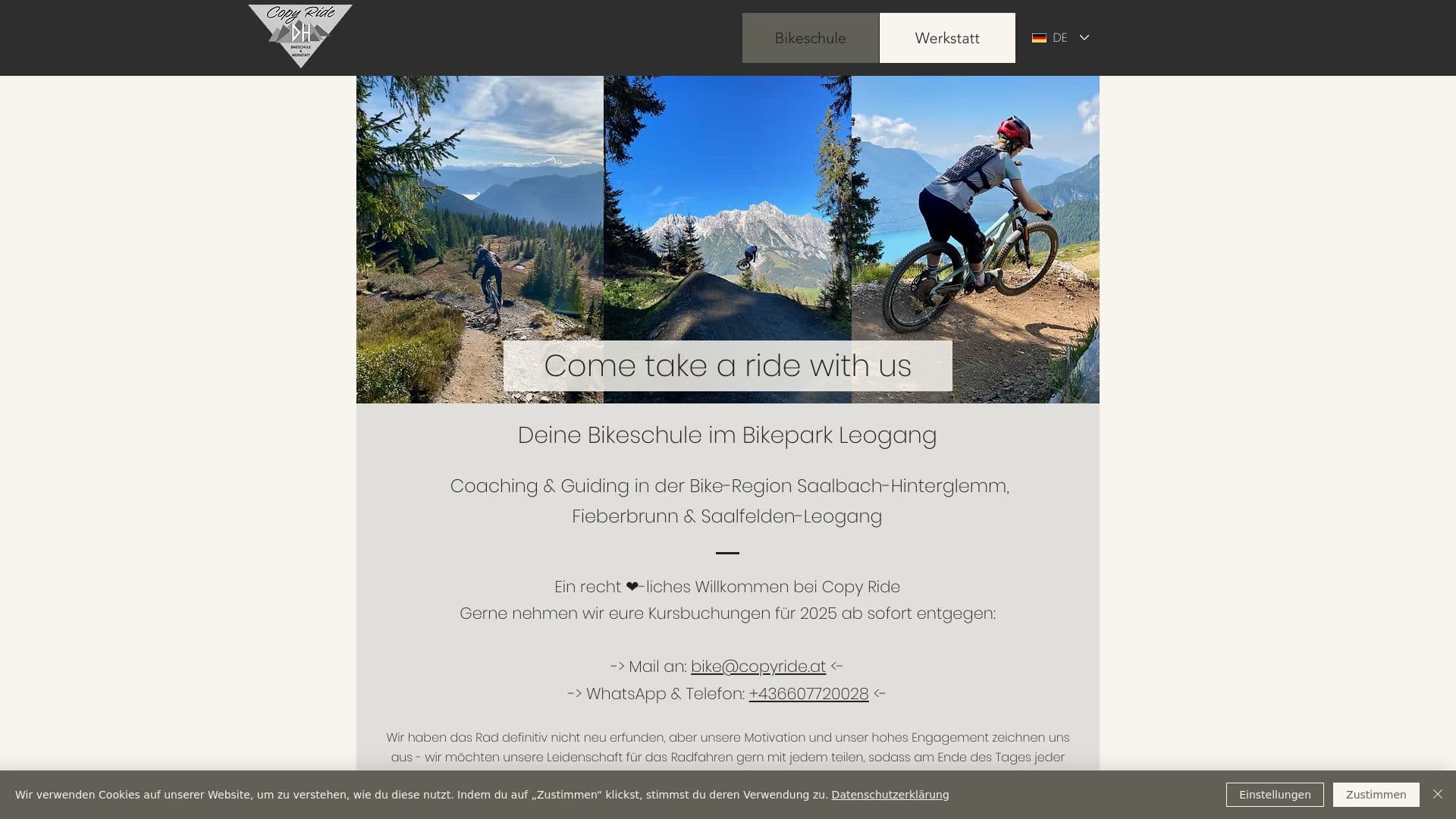Image resolution: width=1456 pixels, height=819 pixels.
Task: Click the 'Deine Bikeschule im Bikepark Leogang' heading
Action: [727, 435]
